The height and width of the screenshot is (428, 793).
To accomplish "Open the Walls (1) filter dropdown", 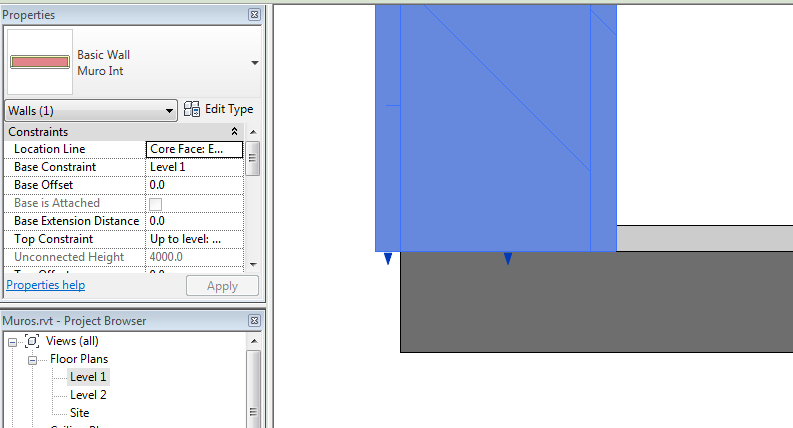I will [91, 110].
